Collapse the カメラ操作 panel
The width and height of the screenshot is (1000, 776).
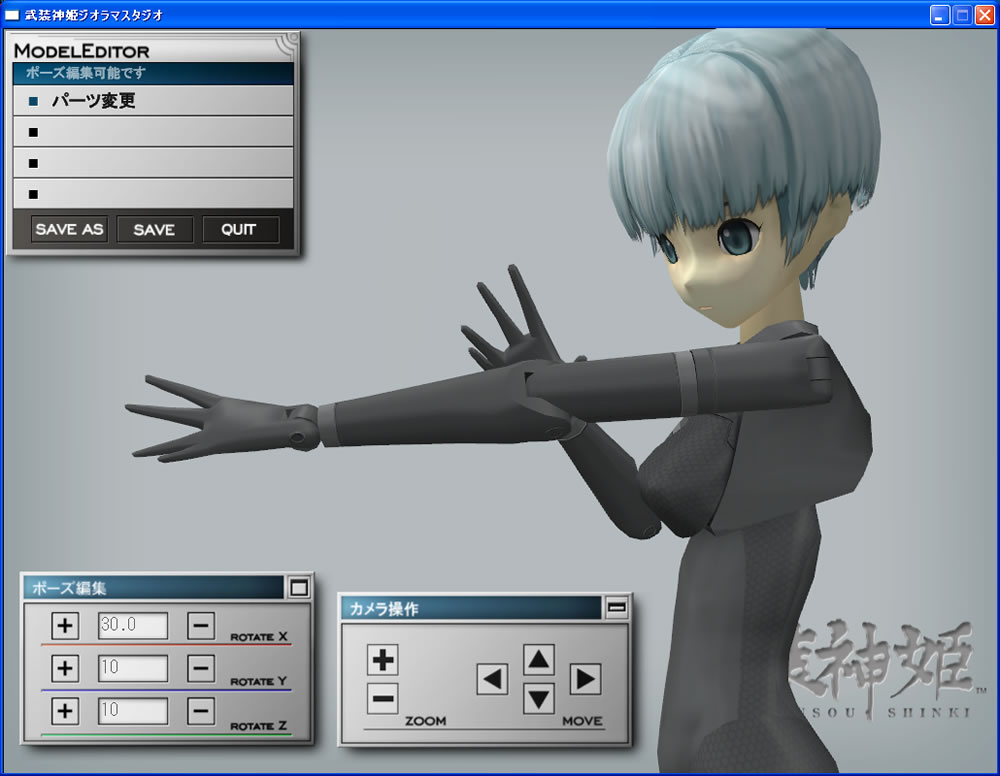tap(617, 607)
